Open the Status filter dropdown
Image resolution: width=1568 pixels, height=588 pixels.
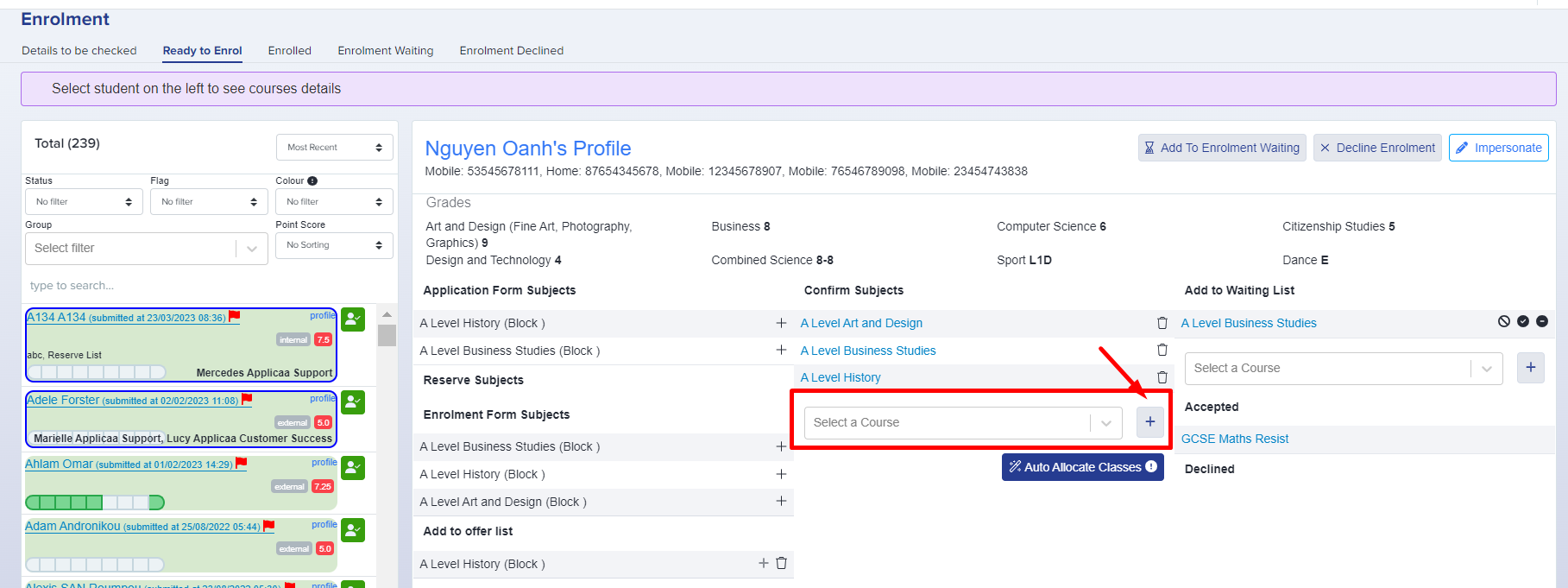84,201
